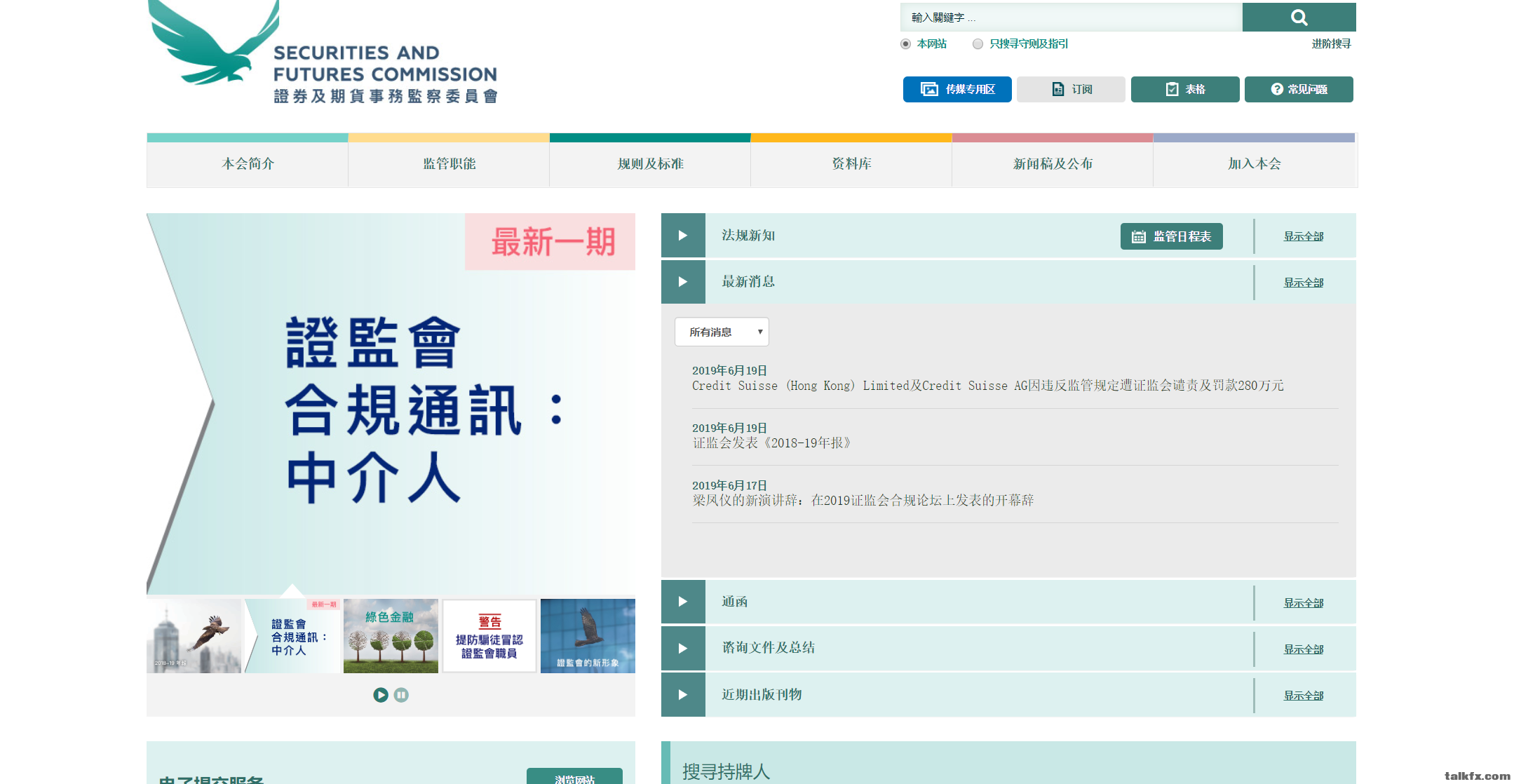
Task: Select the 绿色金融 carousel thumbnail
Action: 391,636
